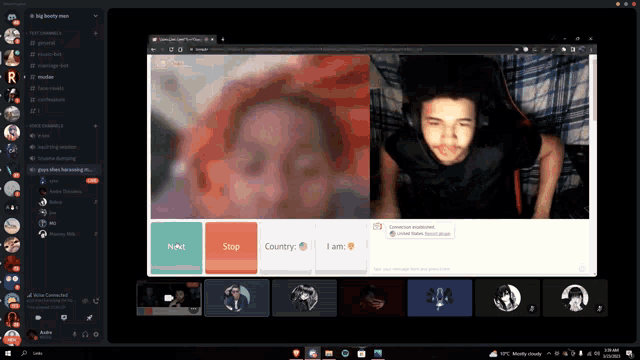Click browser back arrow in shared window
The width and height of the screenshot is (640, 360).
tap(153, 49)
